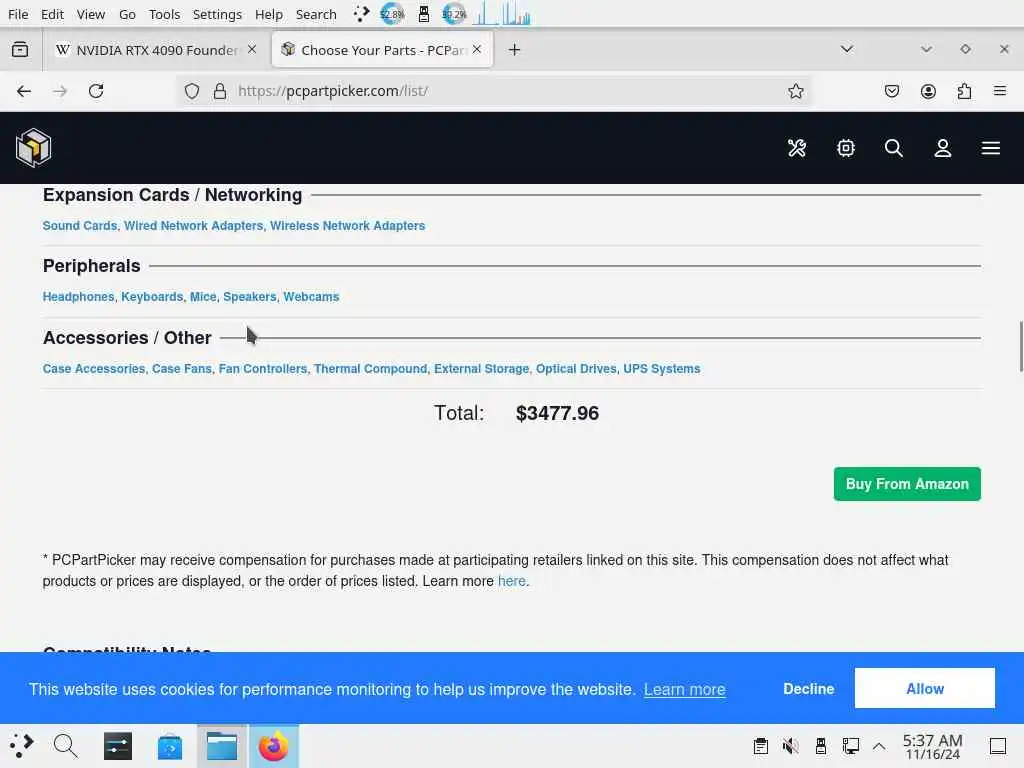
Task: Browse Webcams category
Action: tap(311, 297)
